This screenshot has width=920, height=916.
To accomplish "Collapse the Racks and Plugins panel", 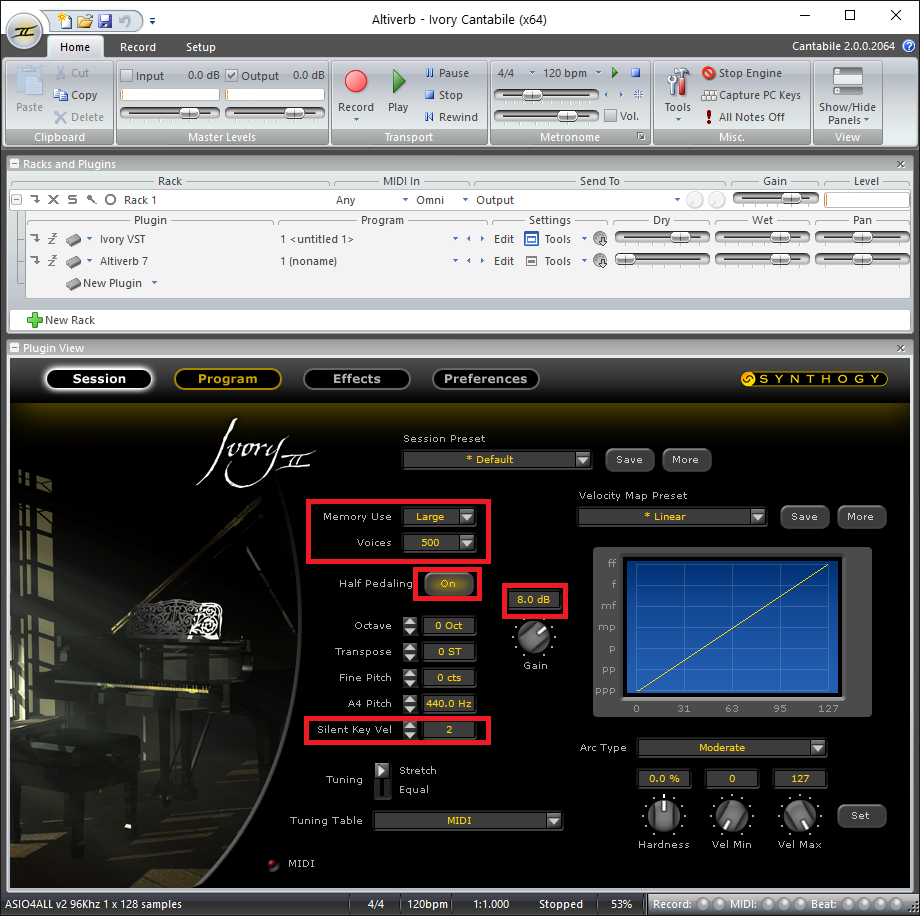I will [15, 164].
